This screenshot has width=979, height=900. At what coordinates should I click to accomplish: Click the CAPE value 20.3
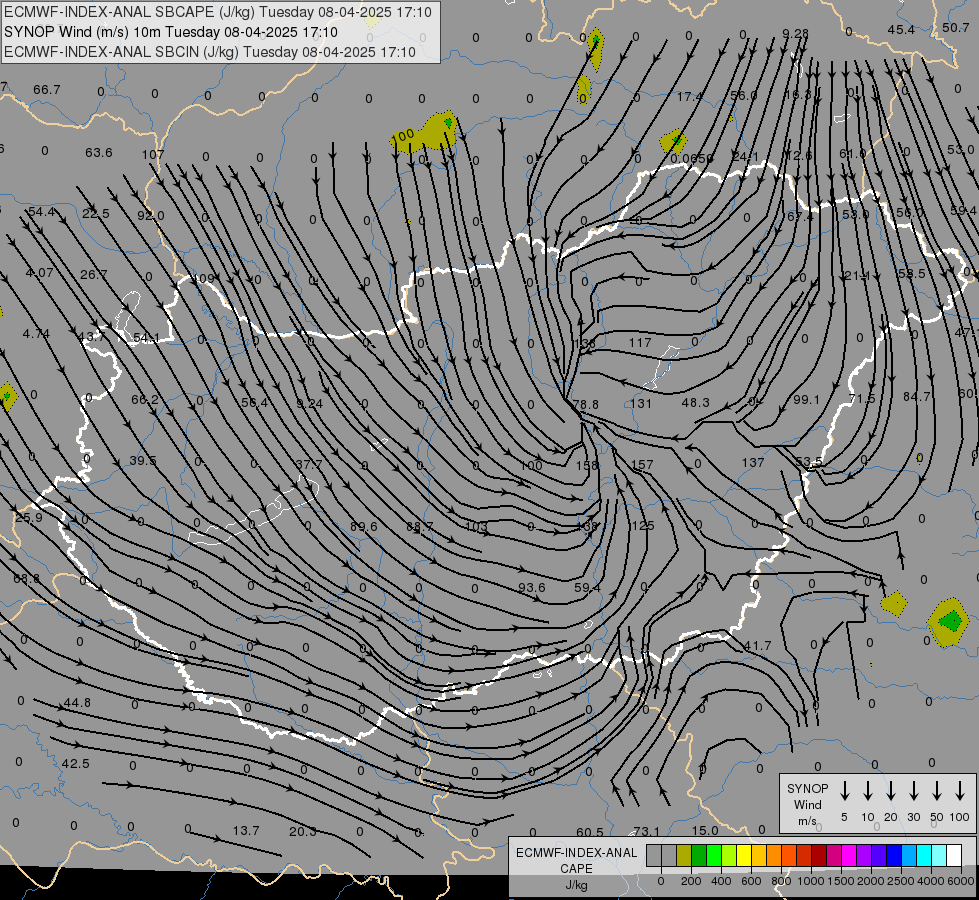302,831
